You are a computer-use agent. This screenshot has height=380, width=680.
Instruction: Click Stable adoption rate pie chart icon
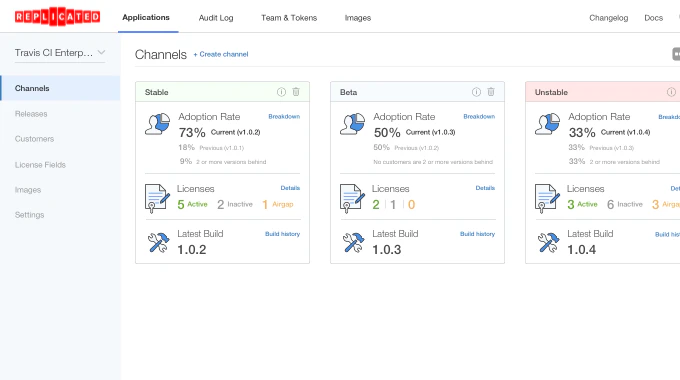(x=157, y=124)
